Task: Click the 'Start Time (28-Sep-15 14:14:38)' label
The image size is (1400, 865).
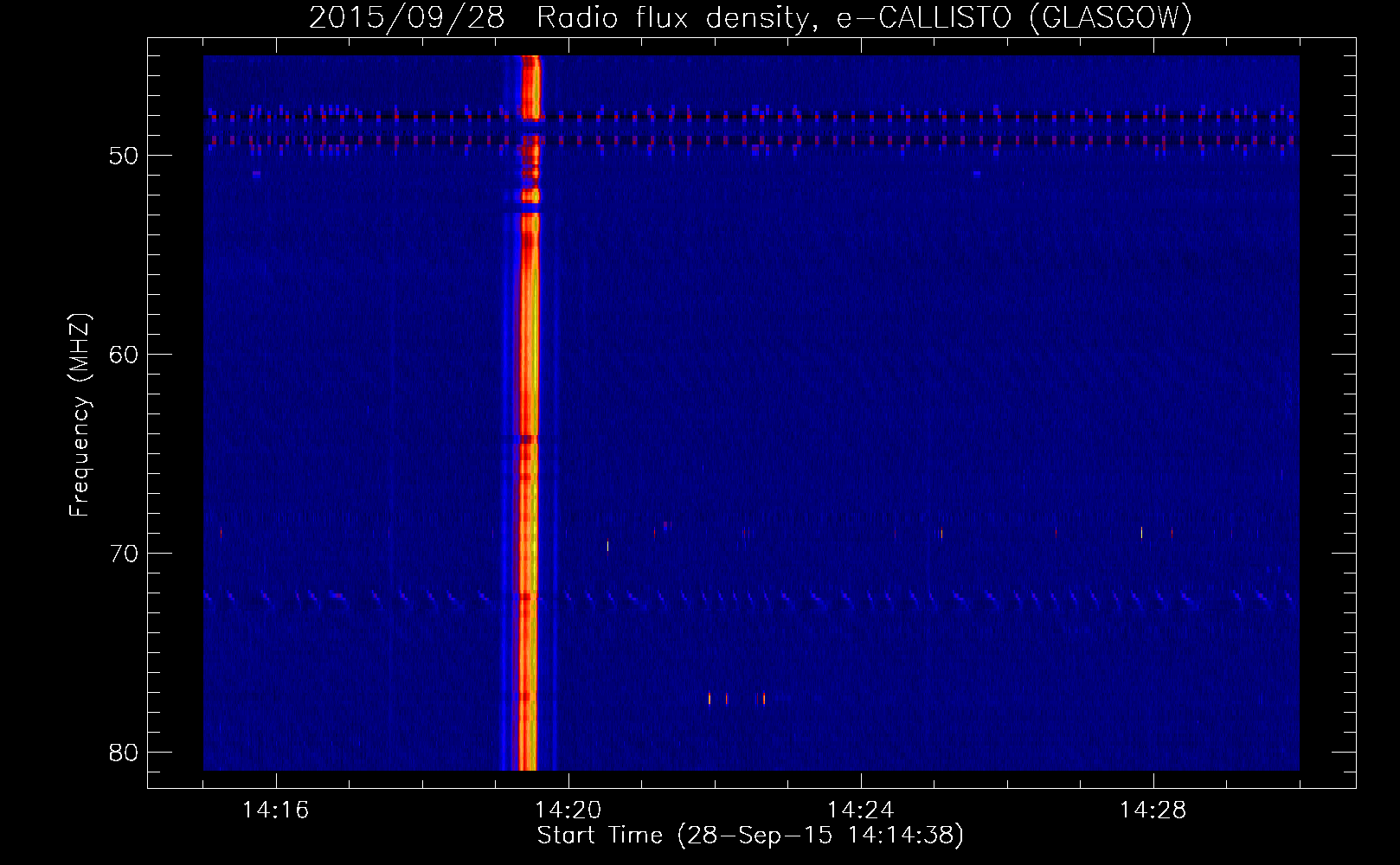Action: (x=750, y=836)
